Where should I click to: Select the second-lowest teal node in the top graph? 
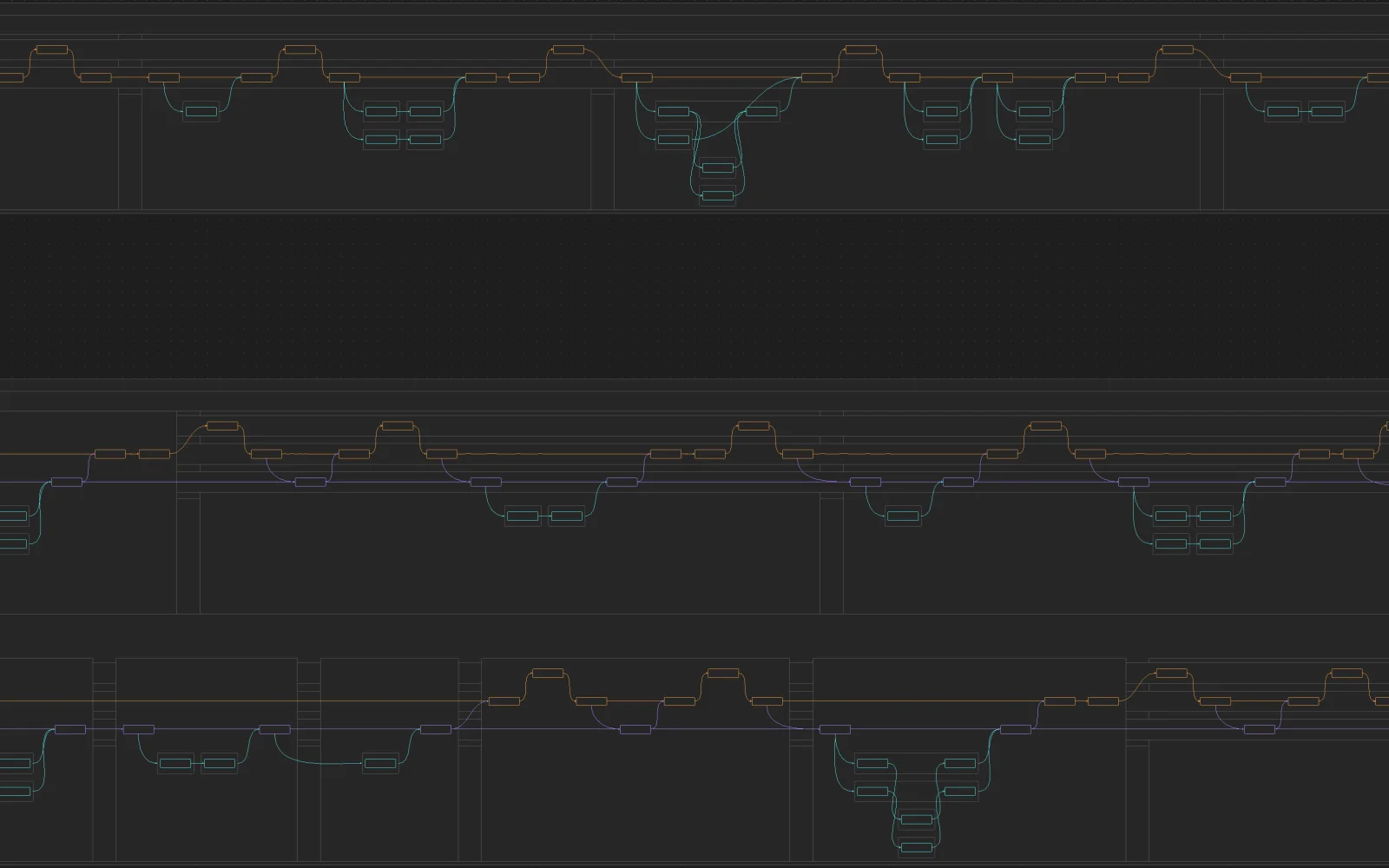pyautogui.click(x=717, y=168)
